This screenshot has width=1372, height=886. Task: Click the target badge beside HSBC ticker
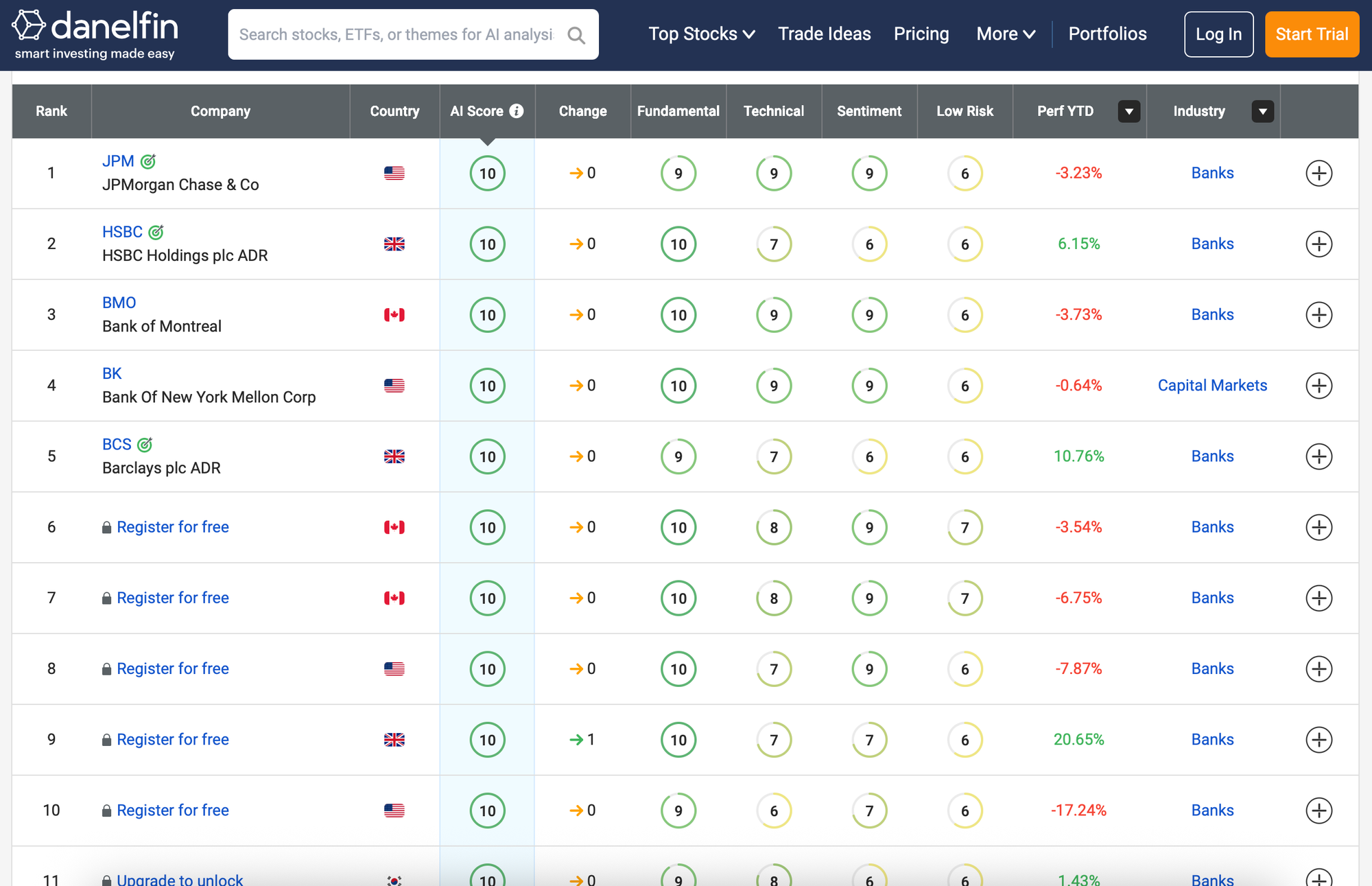click(x=156, y=232)
